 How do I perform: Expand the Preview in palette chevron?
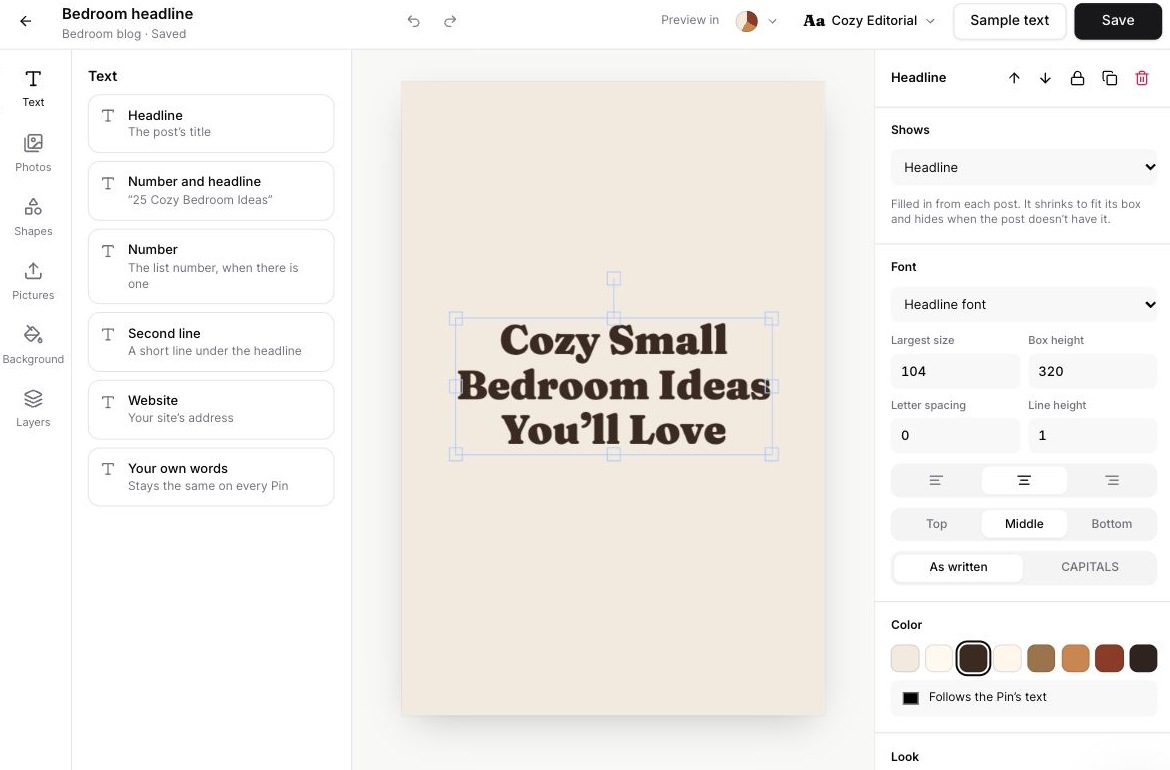pyautogui.click(x=772, y=21)
